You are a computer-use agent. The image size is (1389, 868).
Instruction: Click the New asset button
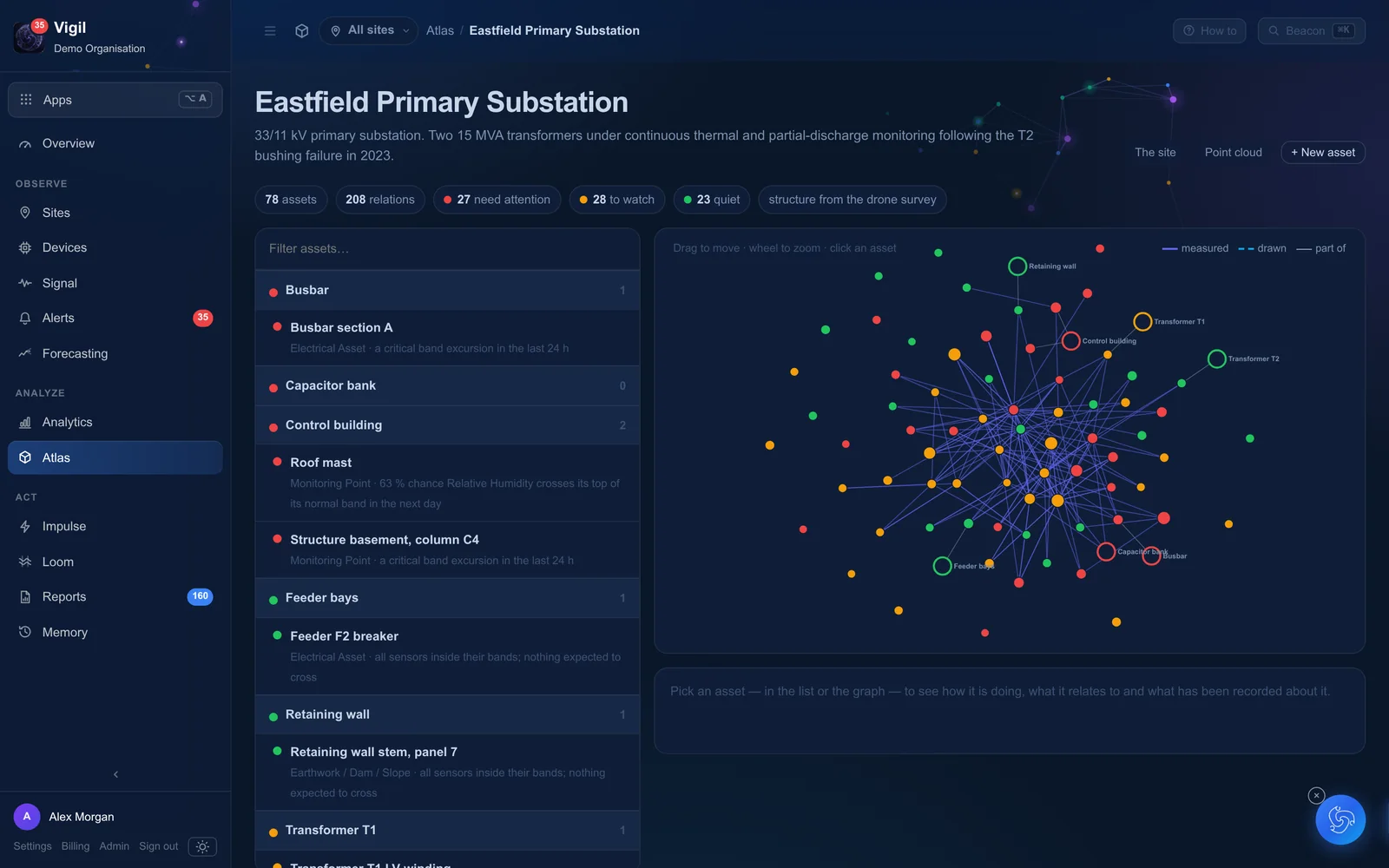point(1323,152)
